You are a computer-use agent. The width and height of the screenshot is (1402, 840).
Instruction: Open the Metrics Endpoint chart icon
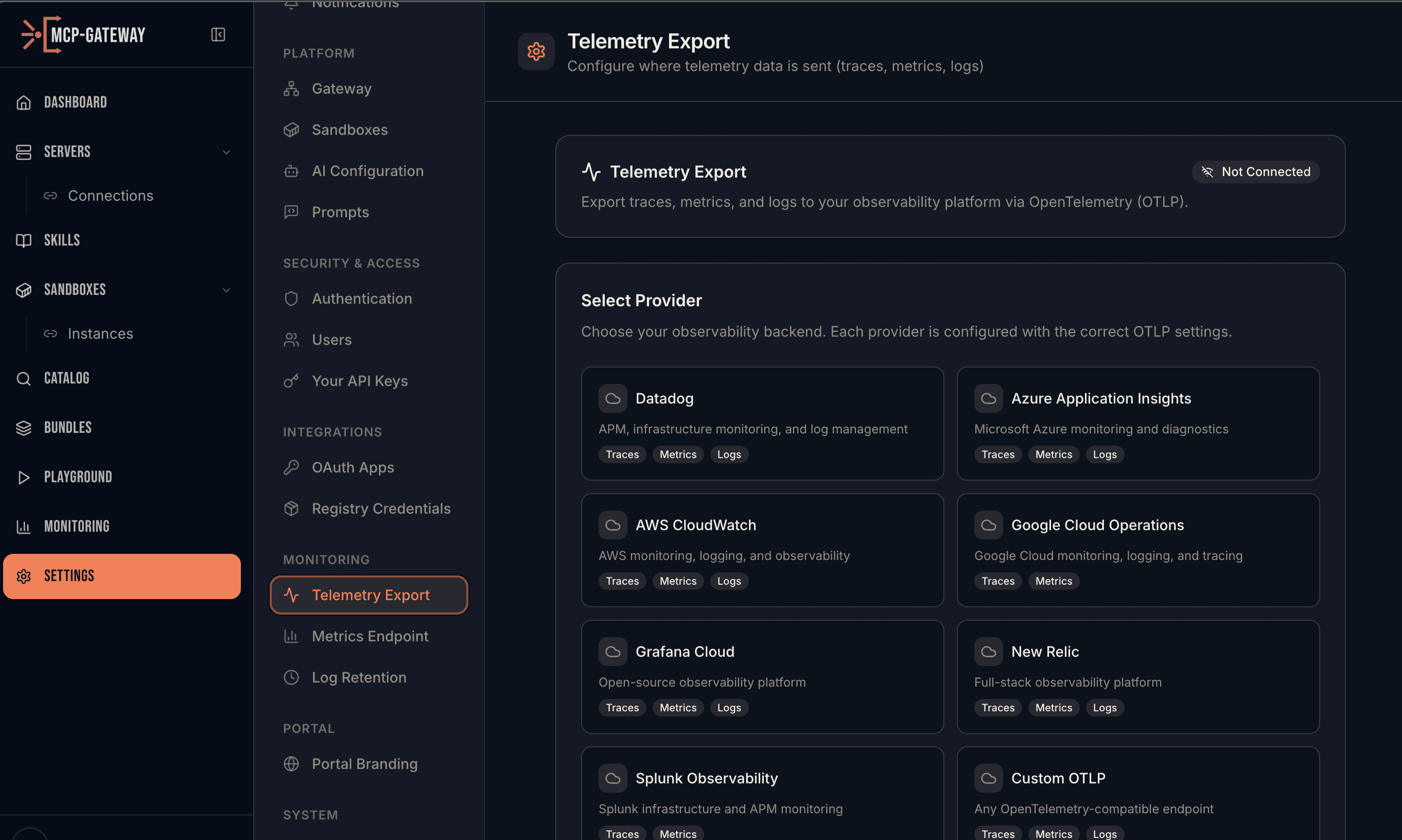[x=291, y=636]
